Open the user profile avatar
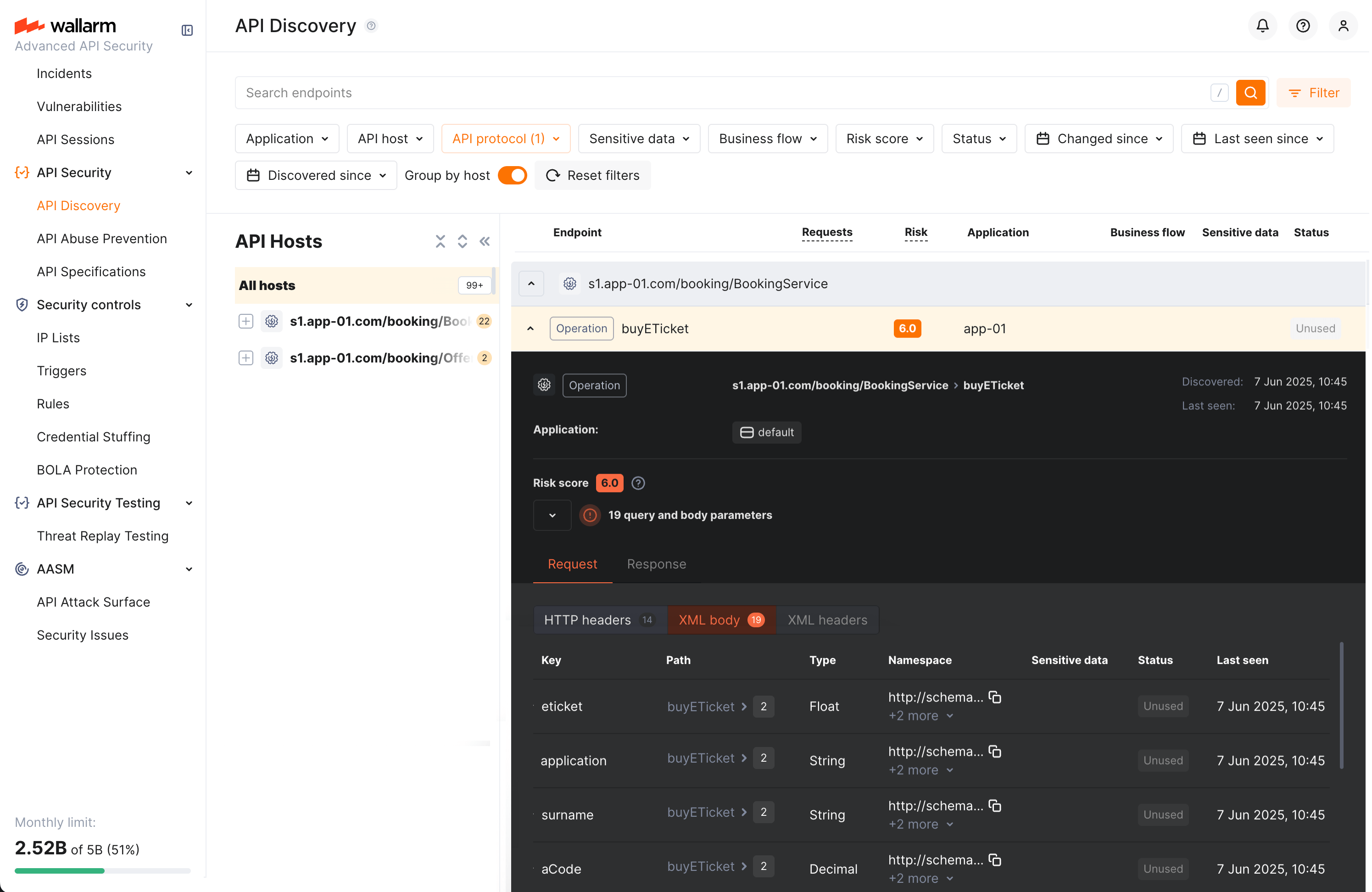Viewport: 1372px width, 892px height. [1343, 25]
